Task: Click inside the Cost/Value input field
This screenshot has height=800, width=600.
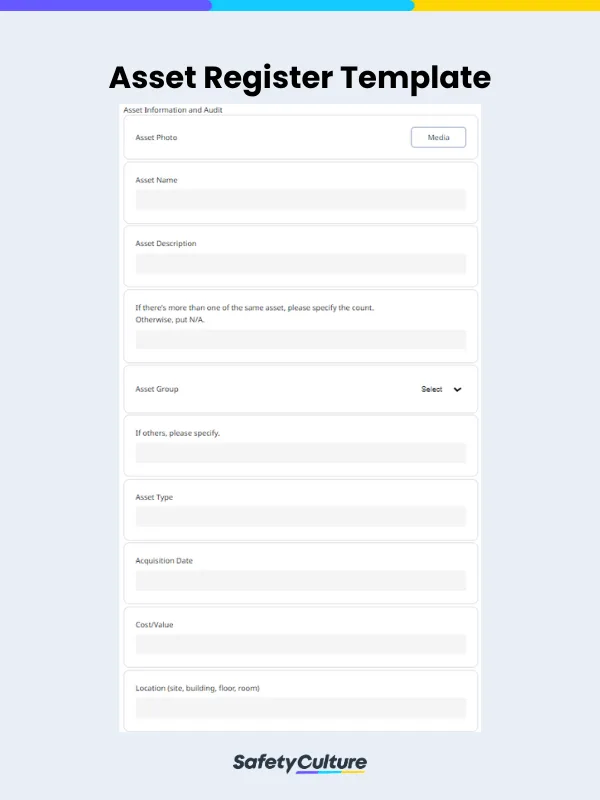Action: click(x=300, y=644)
